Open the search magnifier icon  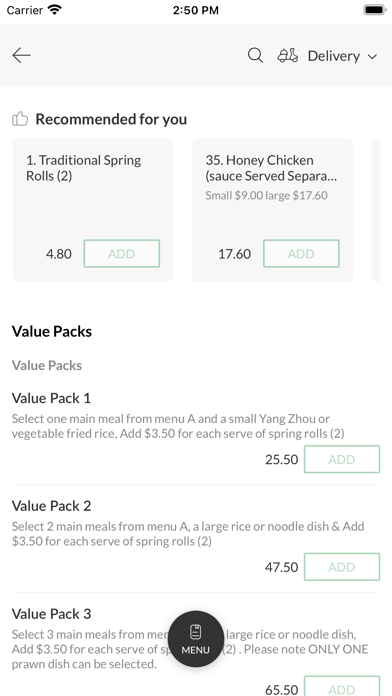click(255, 55)
